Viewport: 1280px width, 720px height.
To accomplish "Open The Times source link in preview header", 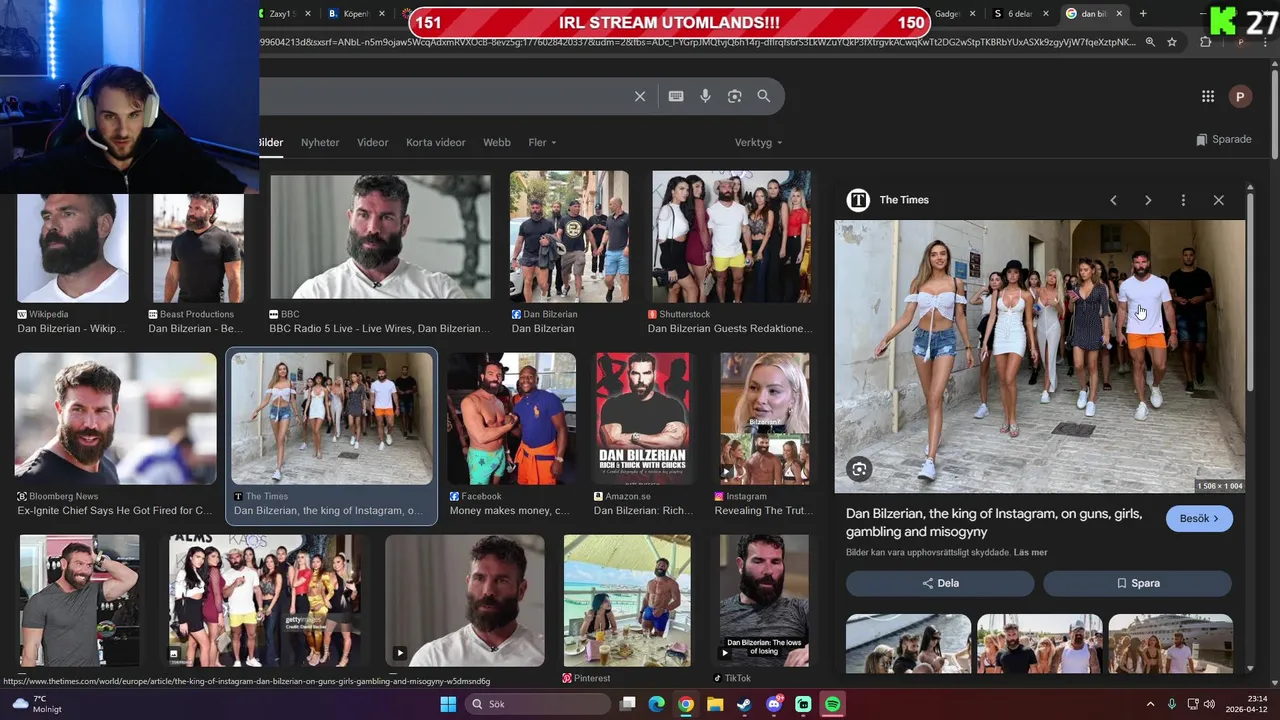I will pos(889,200).
